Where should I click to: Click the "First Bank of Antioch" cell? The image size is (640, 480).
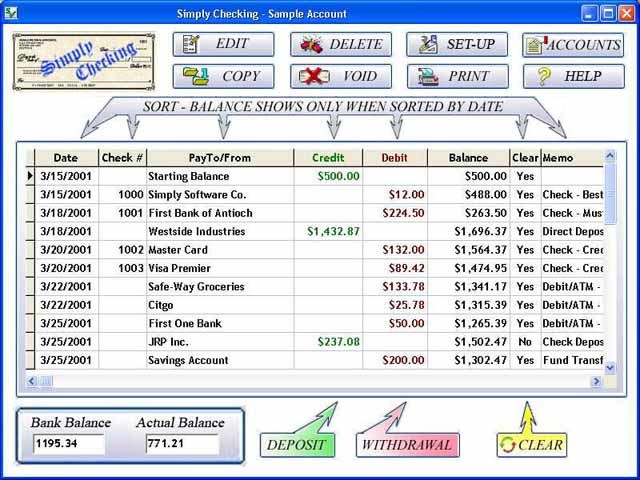pyautogui.click(x=220, y=213)
